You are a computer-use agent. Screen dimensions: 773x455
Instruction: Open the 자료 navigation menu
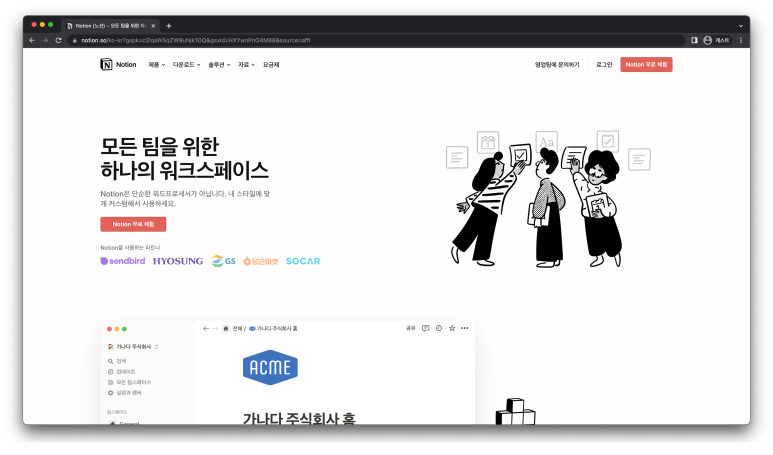[x=246, y=64]
